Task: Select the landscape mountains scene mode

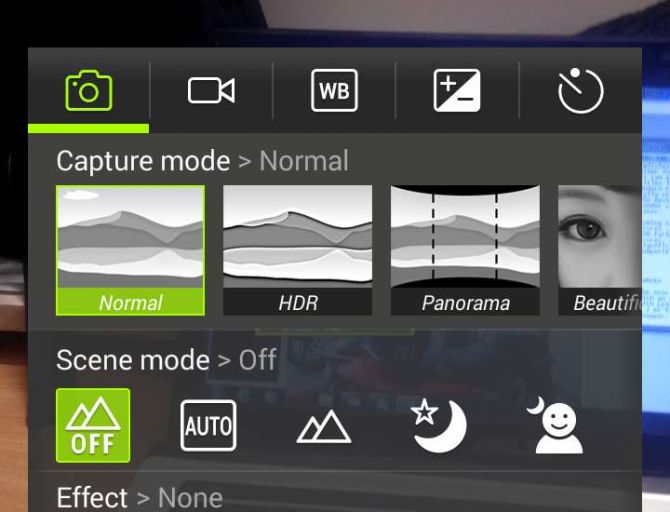Action: coord(324,426)
